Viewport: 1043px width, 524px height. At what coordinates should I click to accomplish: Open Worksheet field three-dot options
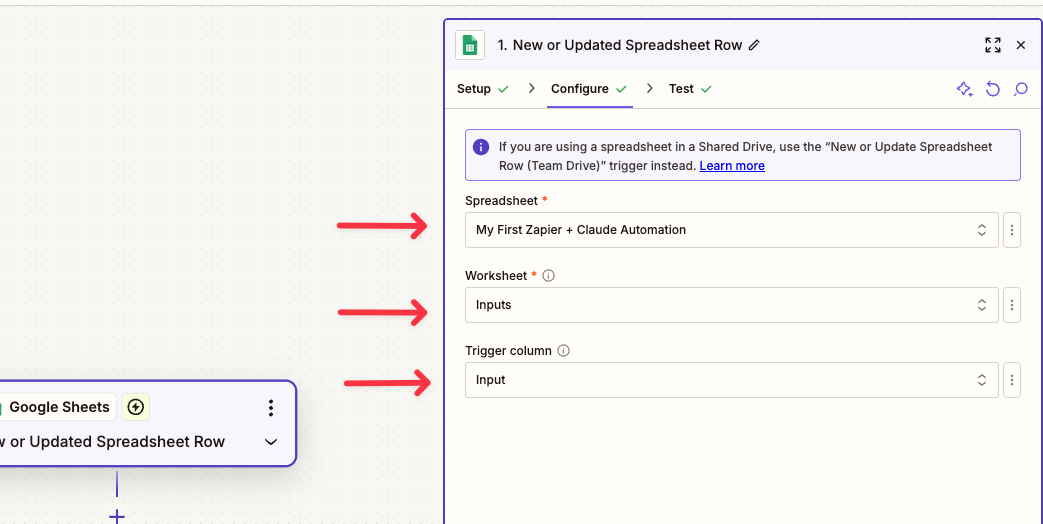tap(1012, 305)
